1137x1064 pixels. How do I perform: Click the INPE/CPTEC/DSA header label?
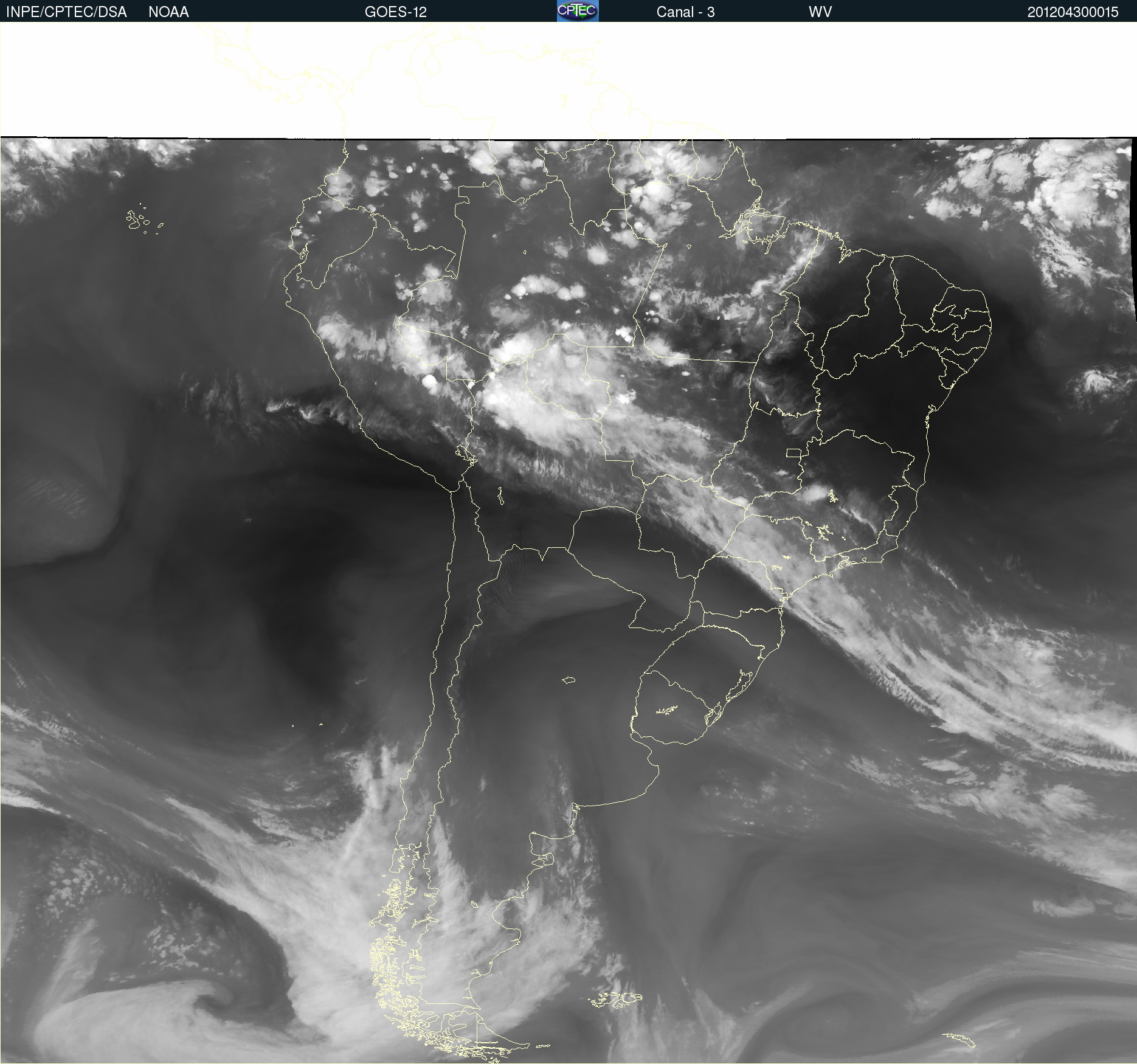pos(66,12)
